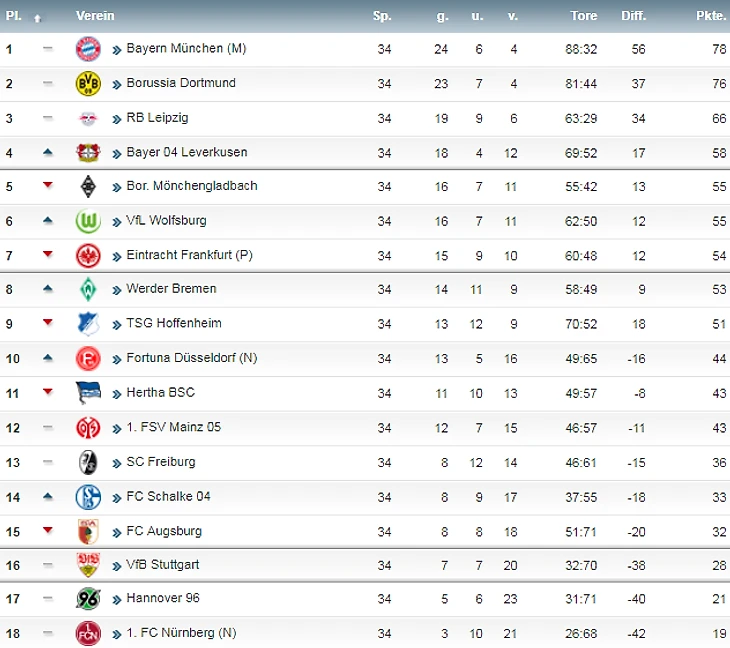
Task: Click the Hertha BSC flag logo
Action: [88, 393]
